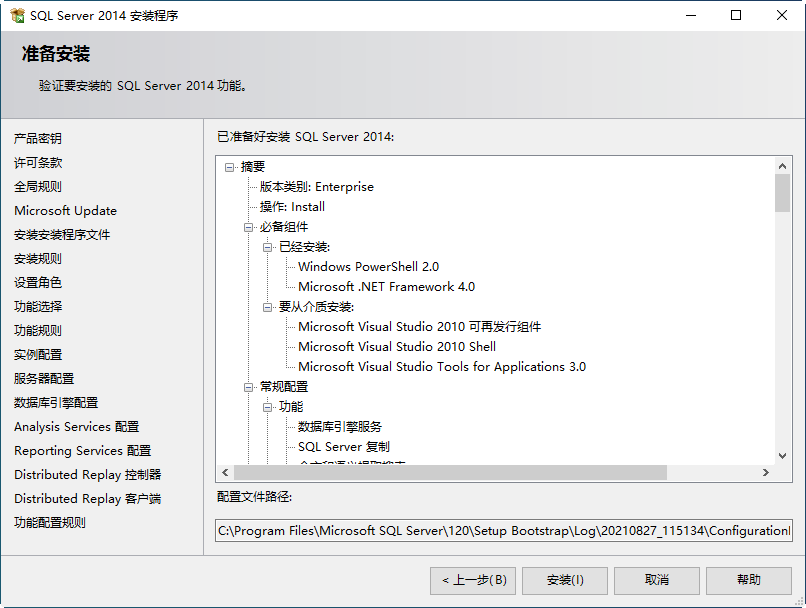This screenshot has width=806, height=608.
Task: Select Microsoft Visual Studio 2010 Shell row
Action: pyautogui.click(x=396, y=347)
